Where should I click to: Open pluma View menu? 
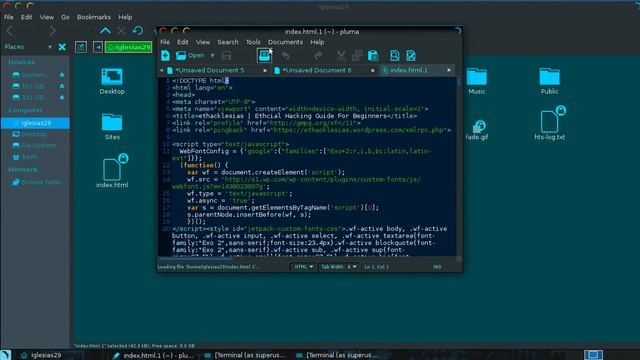[x=202, y=42]
